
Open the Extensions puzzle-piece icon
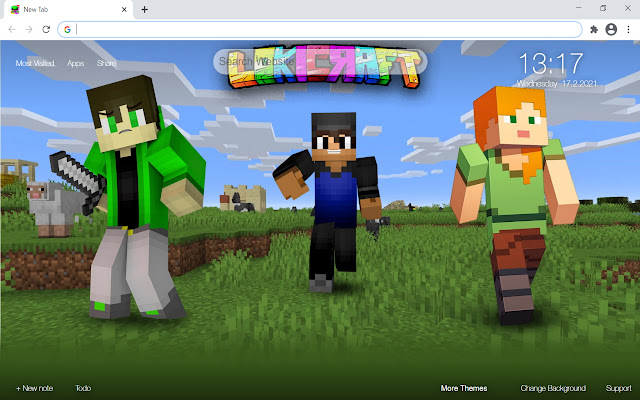(594, 29)
